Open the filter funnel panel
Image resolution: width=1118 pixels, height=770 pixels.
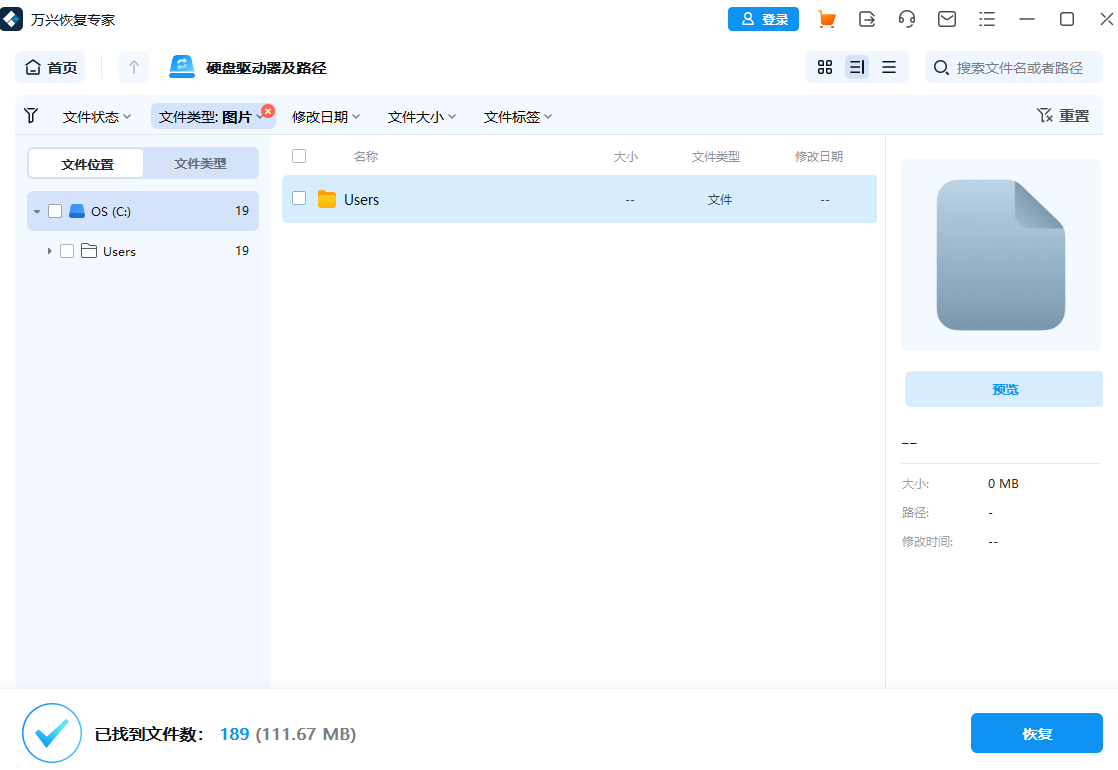click(x=31, y=116)
